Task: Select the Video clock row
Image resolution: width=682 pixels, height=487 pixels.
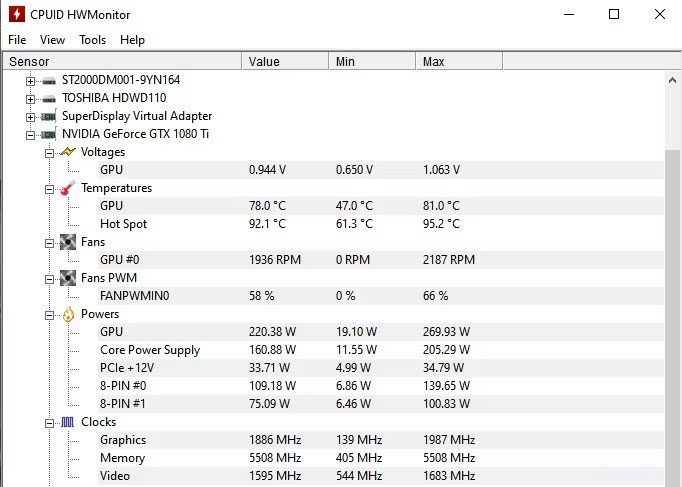Action: pos(381,476)
